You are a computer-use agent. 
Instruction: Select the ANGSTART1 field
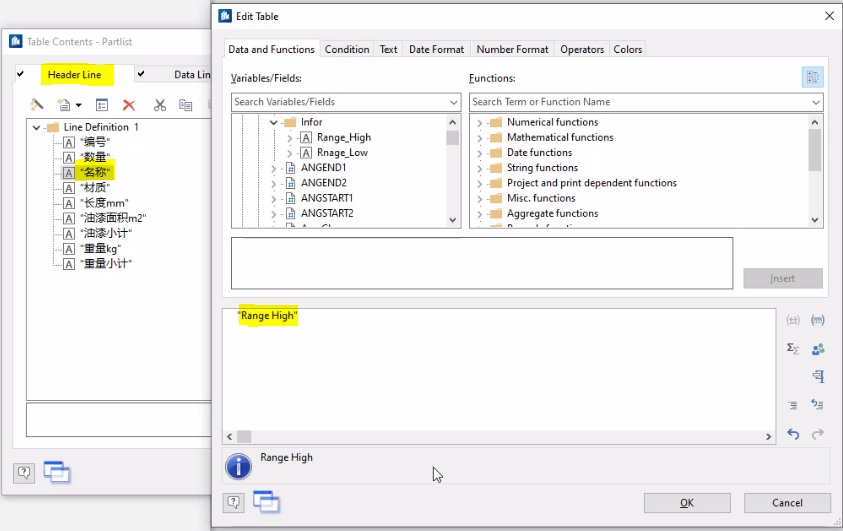tap(327, 198)
